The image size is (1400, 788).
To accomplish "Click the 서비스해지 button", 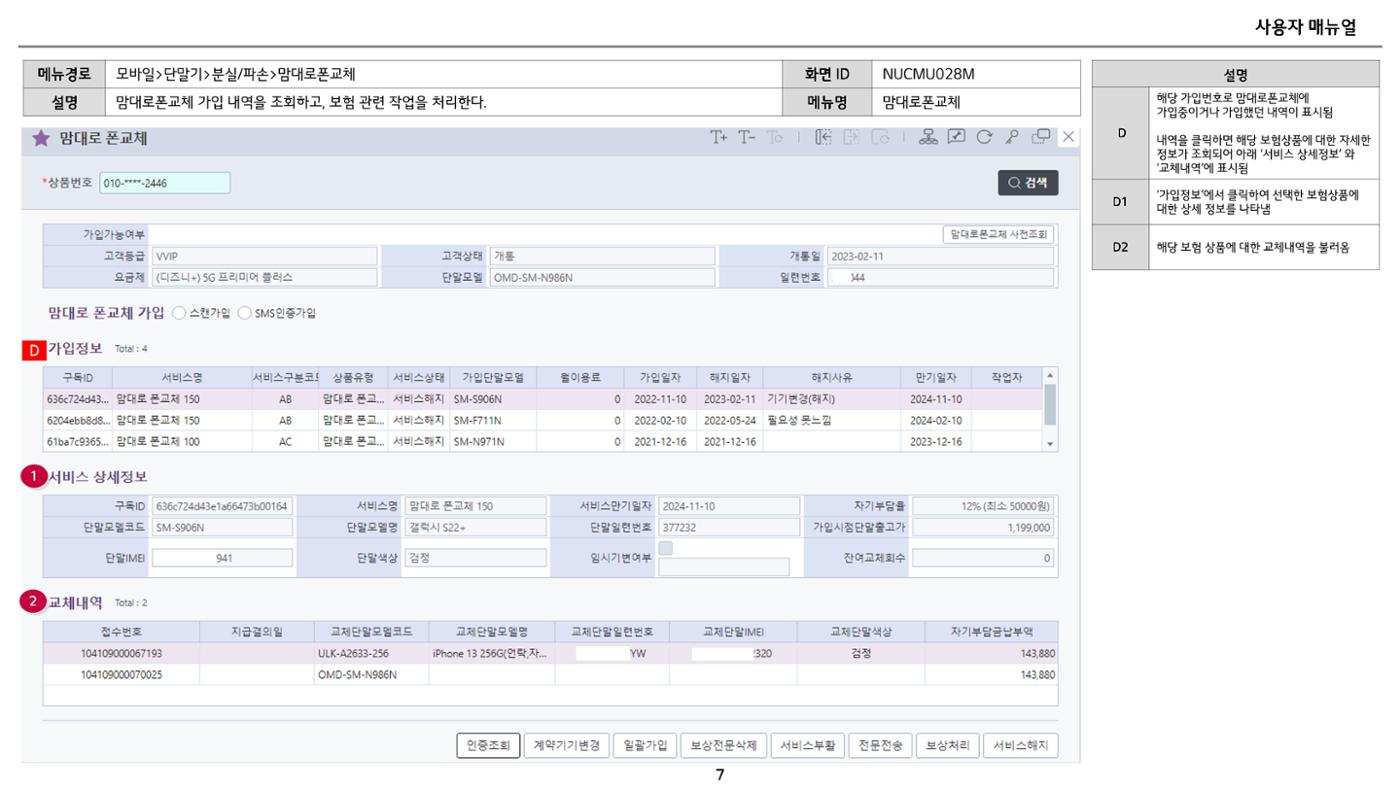I will pos(1020,745).
